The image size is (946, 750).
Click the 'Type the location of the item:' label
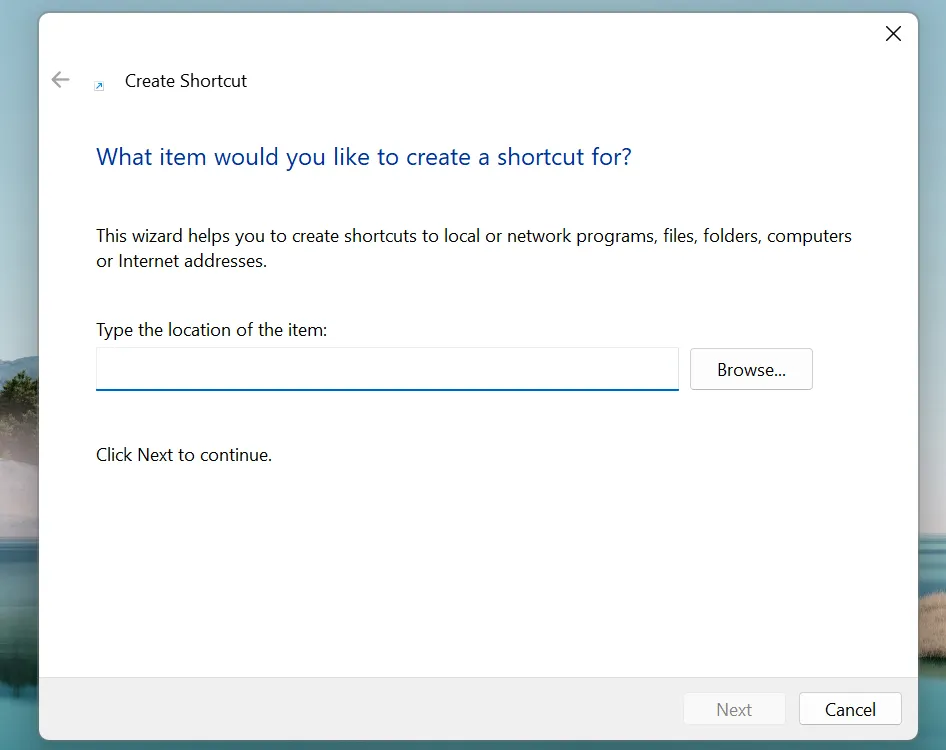(x=211, y=330)
